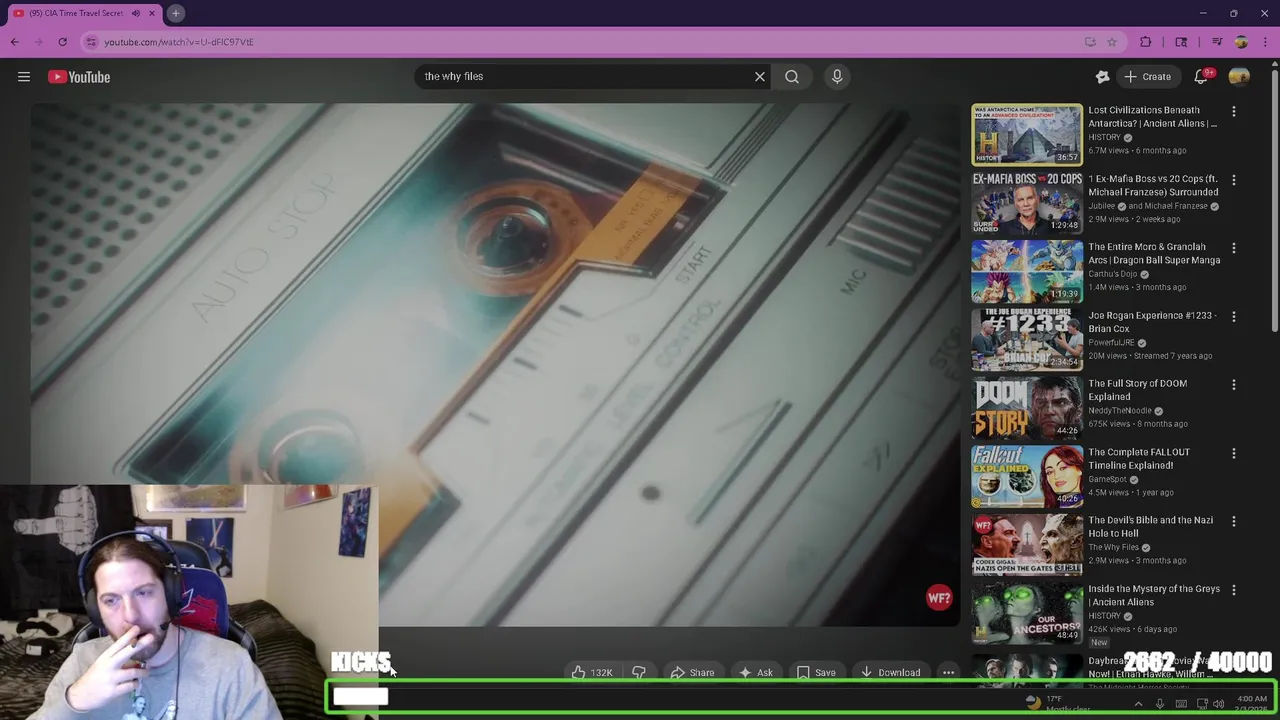Share the video
Image resolution: width=1280 pixels, height=720 pixels.
692,673
